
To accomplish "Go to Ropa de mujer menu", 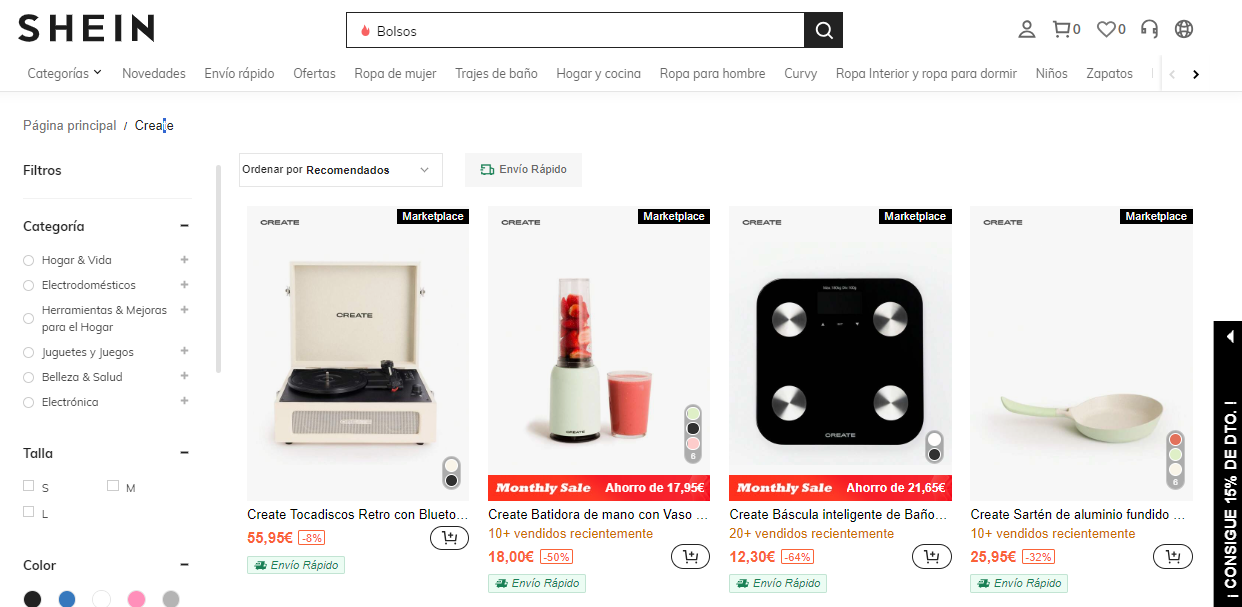I will click(x=395, y=73).
